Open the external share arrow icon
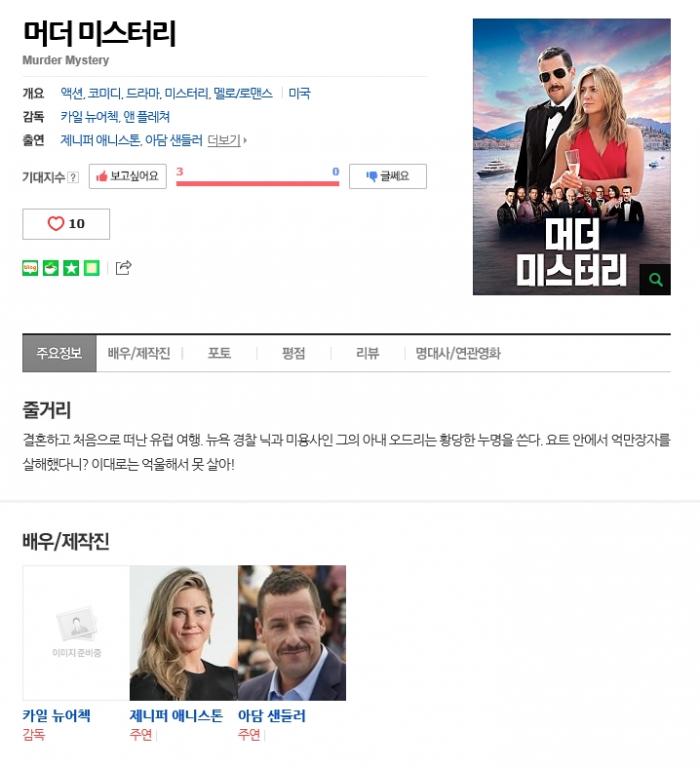 (123, 267)
